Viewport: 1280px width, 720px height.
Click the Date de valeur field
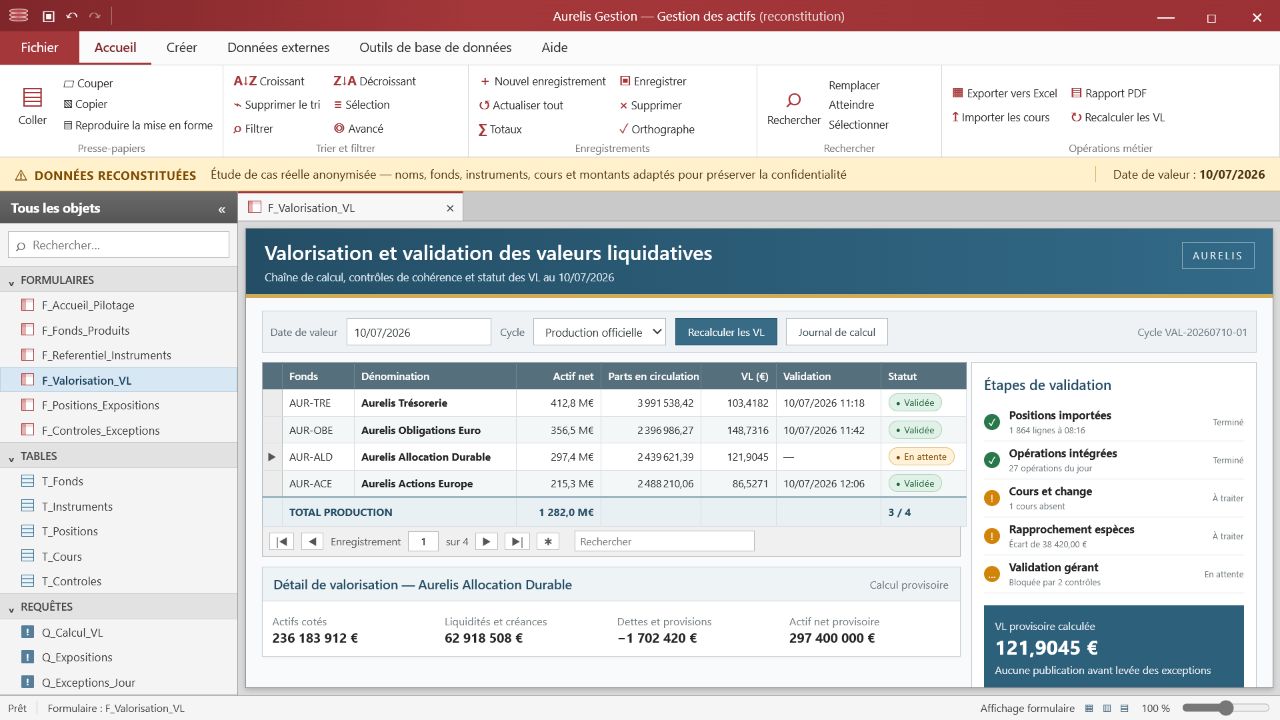coord(419,332)
